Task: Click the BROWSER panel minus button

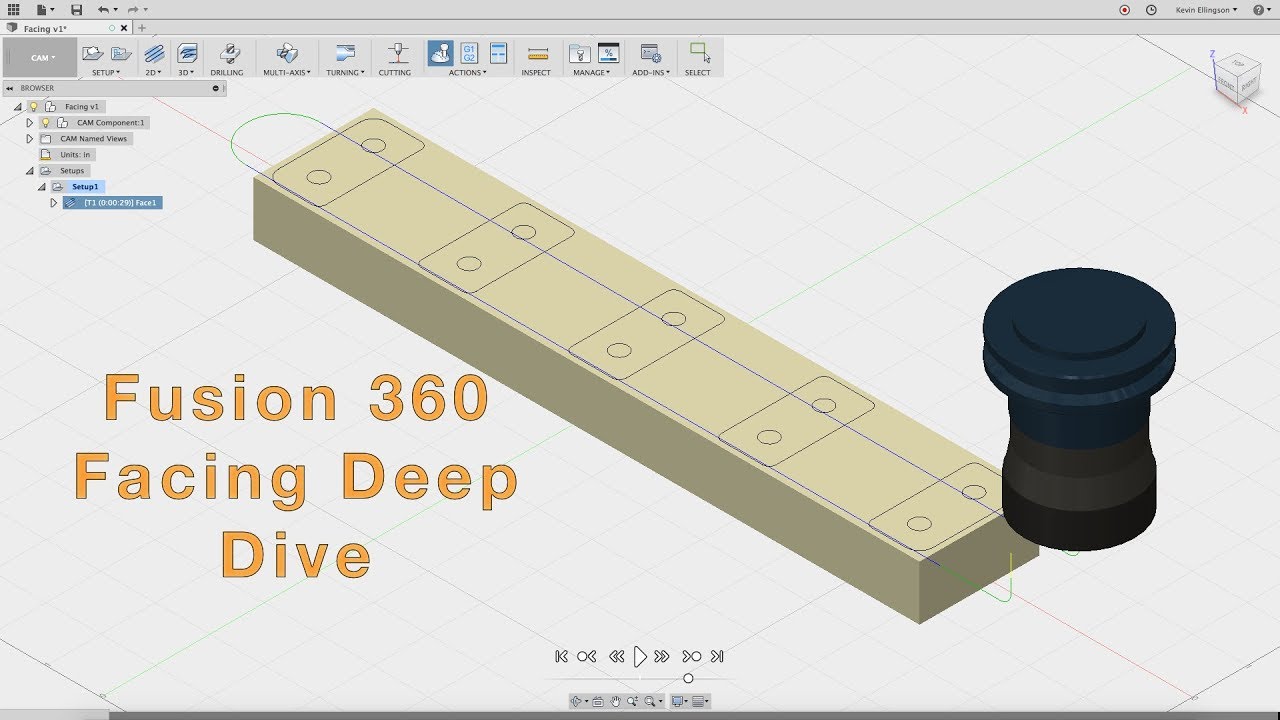Action: click(215, 88)
